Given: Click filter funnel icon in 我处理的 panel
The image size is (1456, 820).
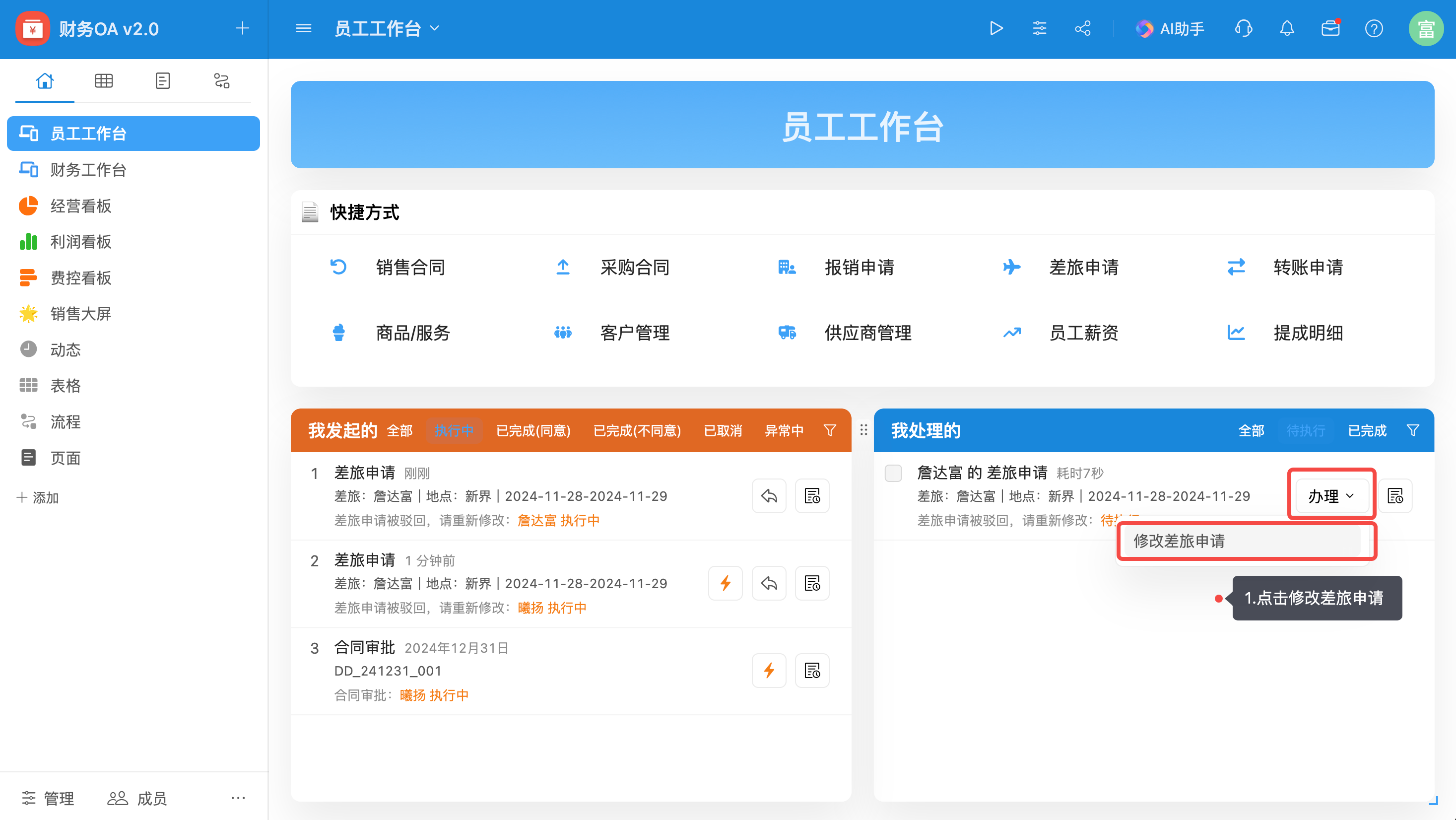Looking at the screenshot, I should tap(1412, 431).
